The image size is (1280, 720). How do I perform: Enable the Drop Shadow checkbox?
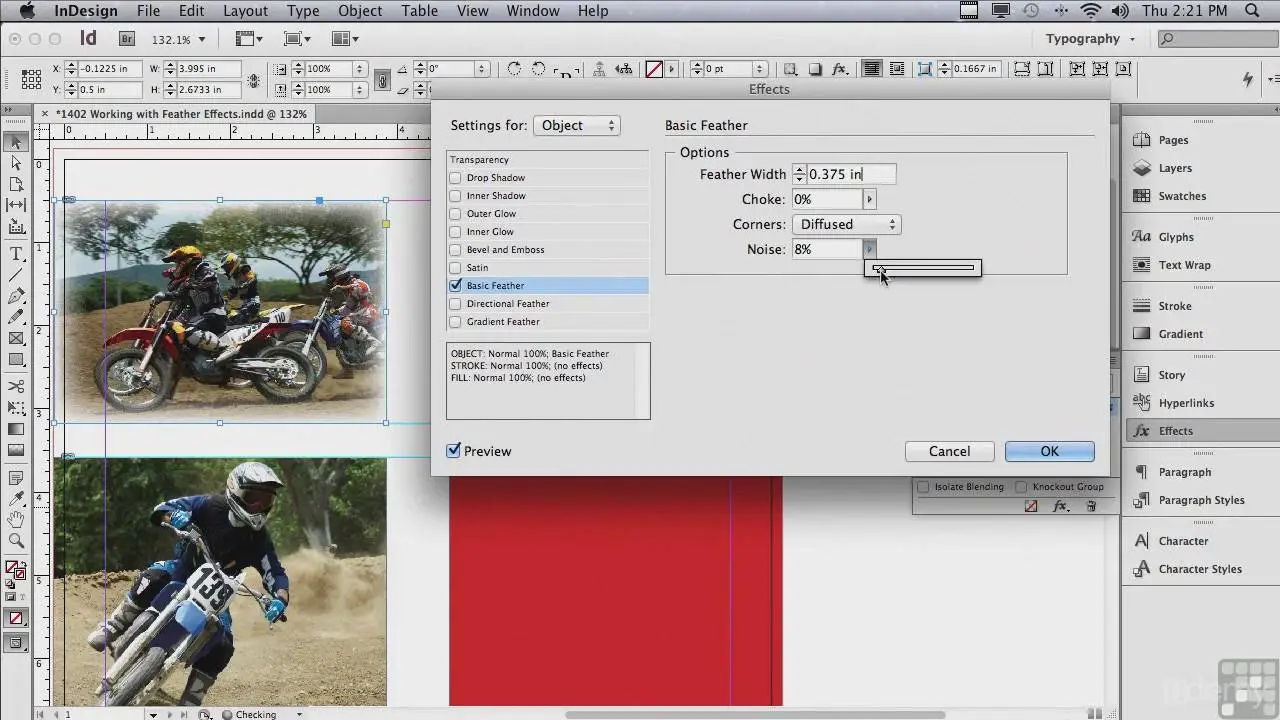(x=456, y=178)
